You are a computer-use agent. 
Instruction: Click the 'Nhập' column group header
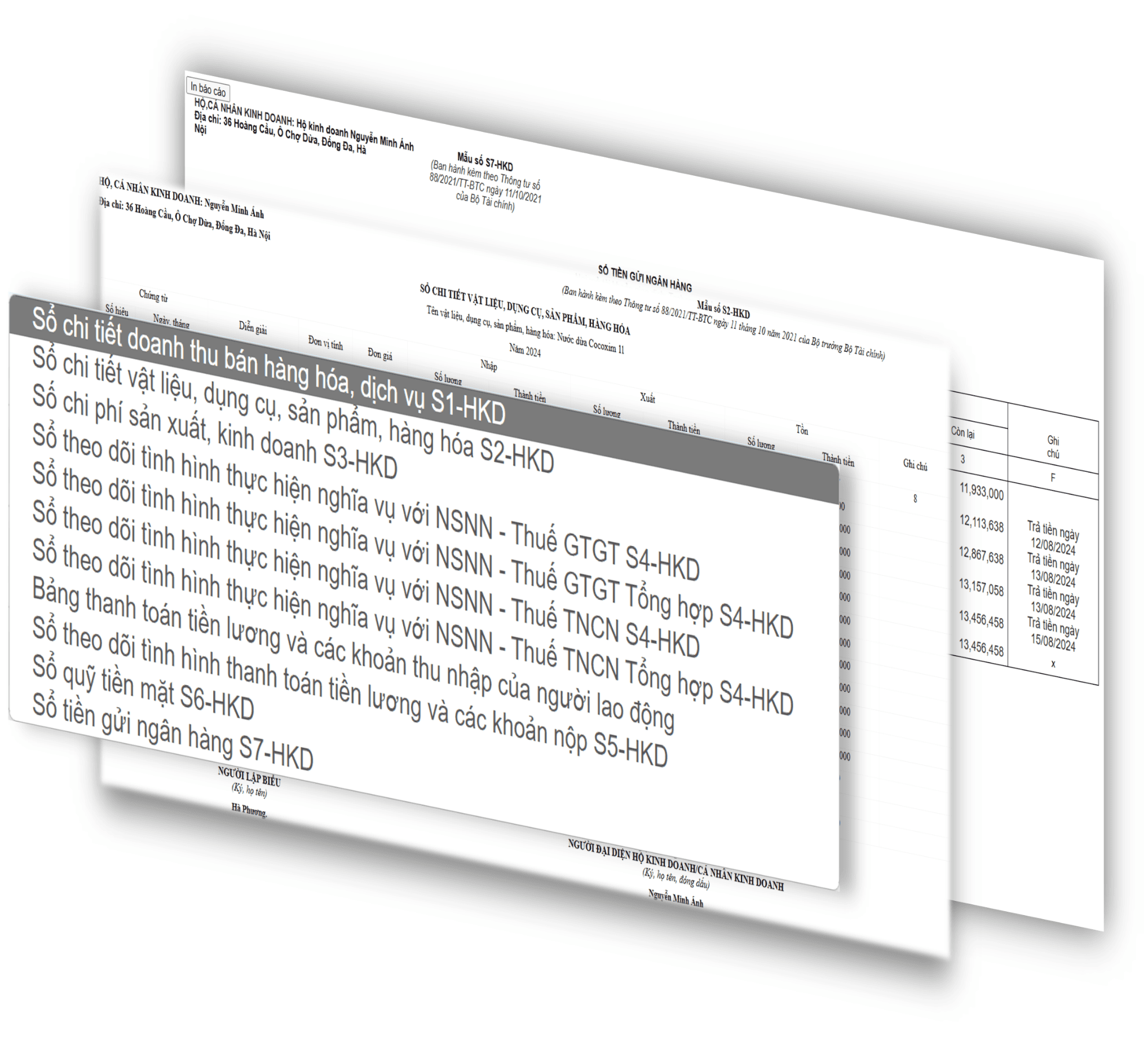pos(489,365)
